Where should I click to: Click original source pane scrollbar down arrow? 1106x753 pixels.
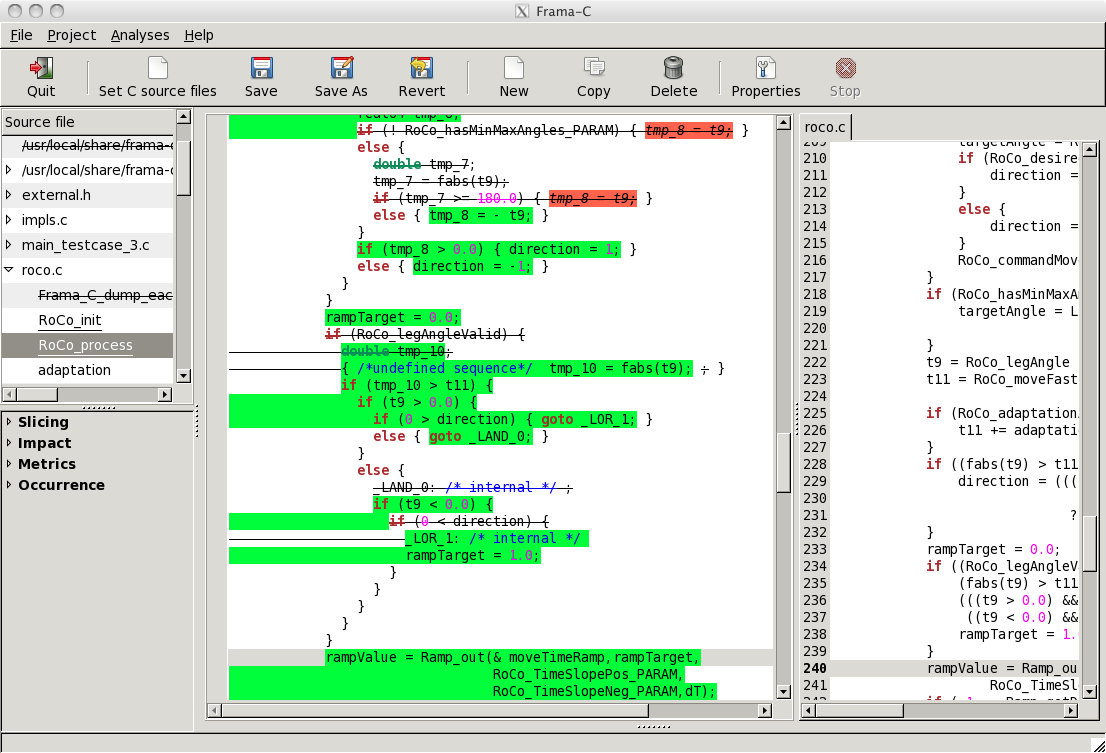point(1090,692)
